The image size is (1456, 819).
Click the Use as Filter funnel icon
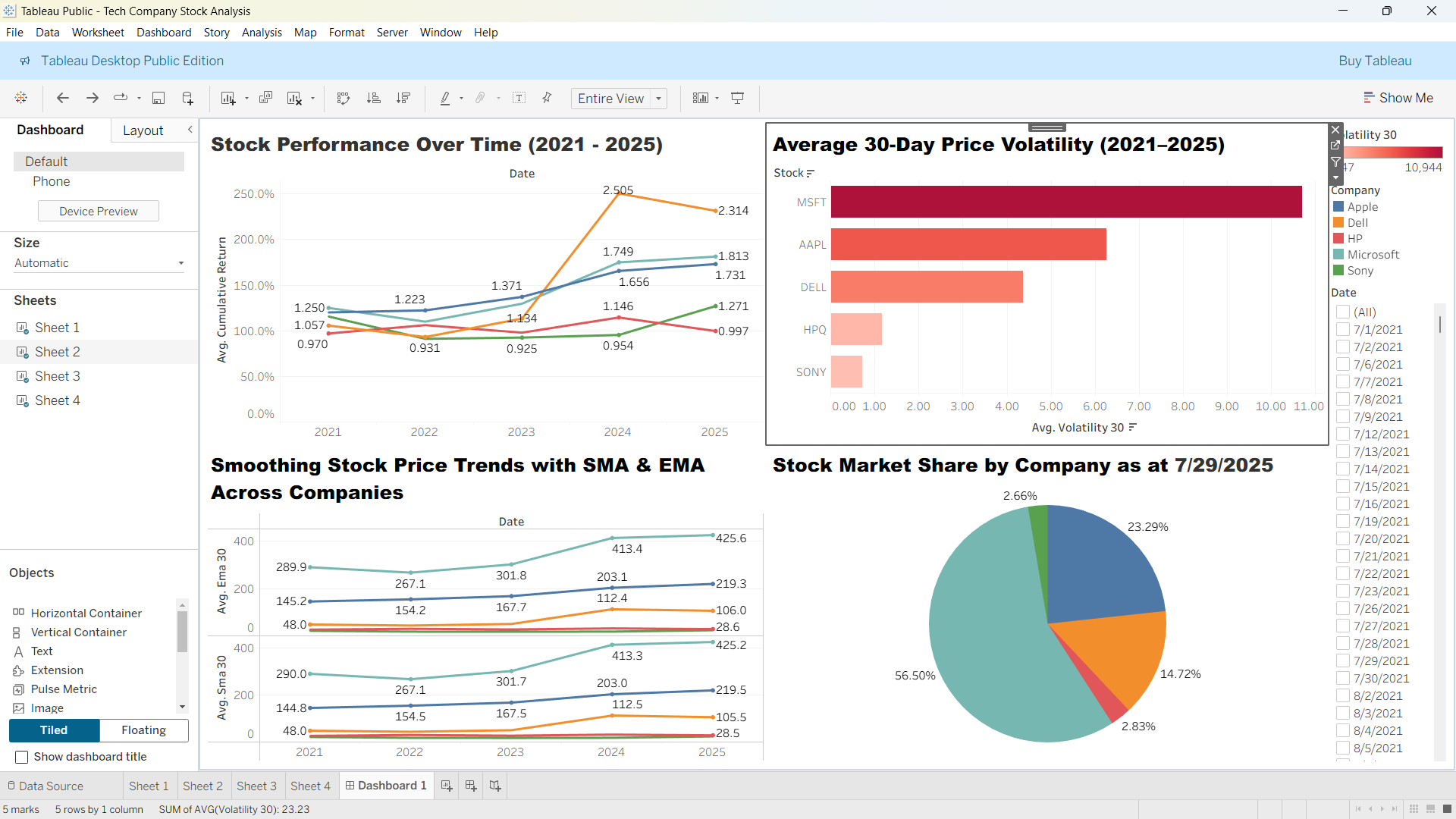click(x=1336, y=162)
